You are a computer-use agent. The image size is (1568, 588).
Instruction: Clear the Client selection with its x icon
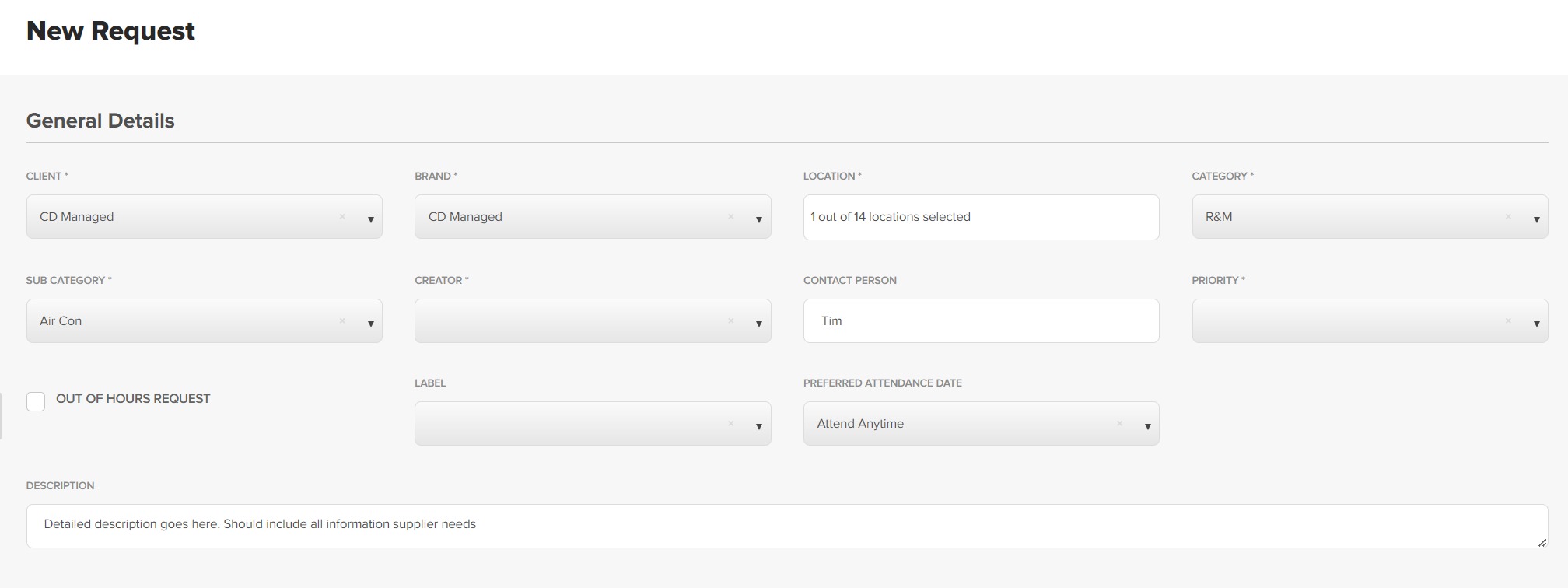click(x=342, y=217)
